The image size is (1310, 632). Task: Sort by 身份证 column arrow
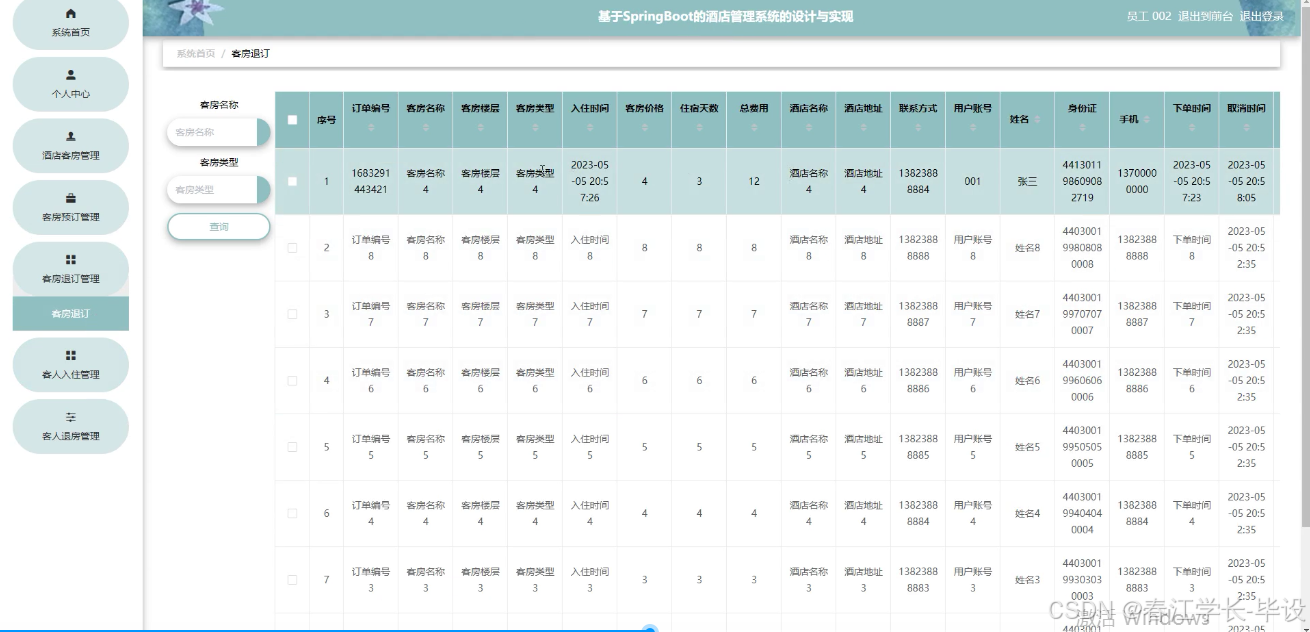pos(1083,128)
